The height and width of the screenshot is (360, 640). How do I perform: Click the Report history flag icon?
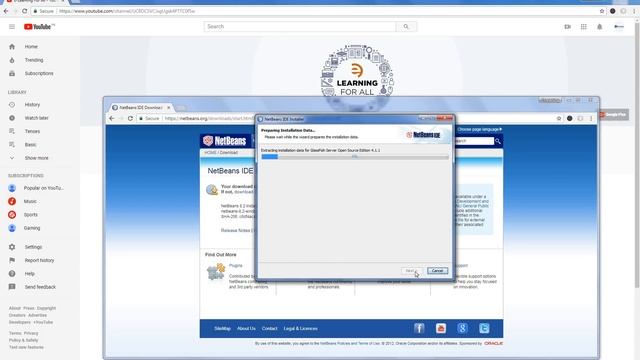pos(12,260)
